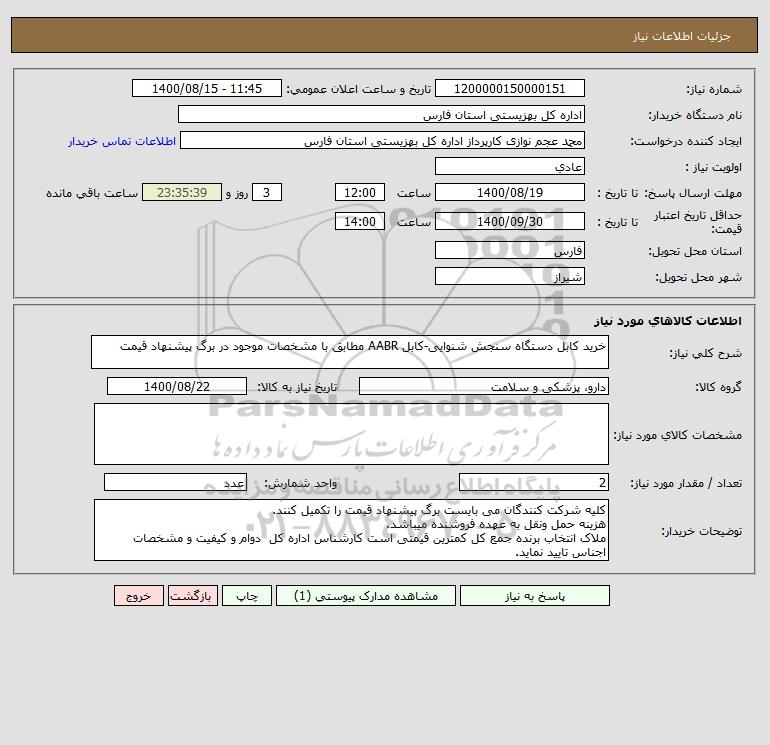Click the announcement date field 1400/08/15 - 11:45
Viewport: 770px width, 745px height.
[207, 88]
